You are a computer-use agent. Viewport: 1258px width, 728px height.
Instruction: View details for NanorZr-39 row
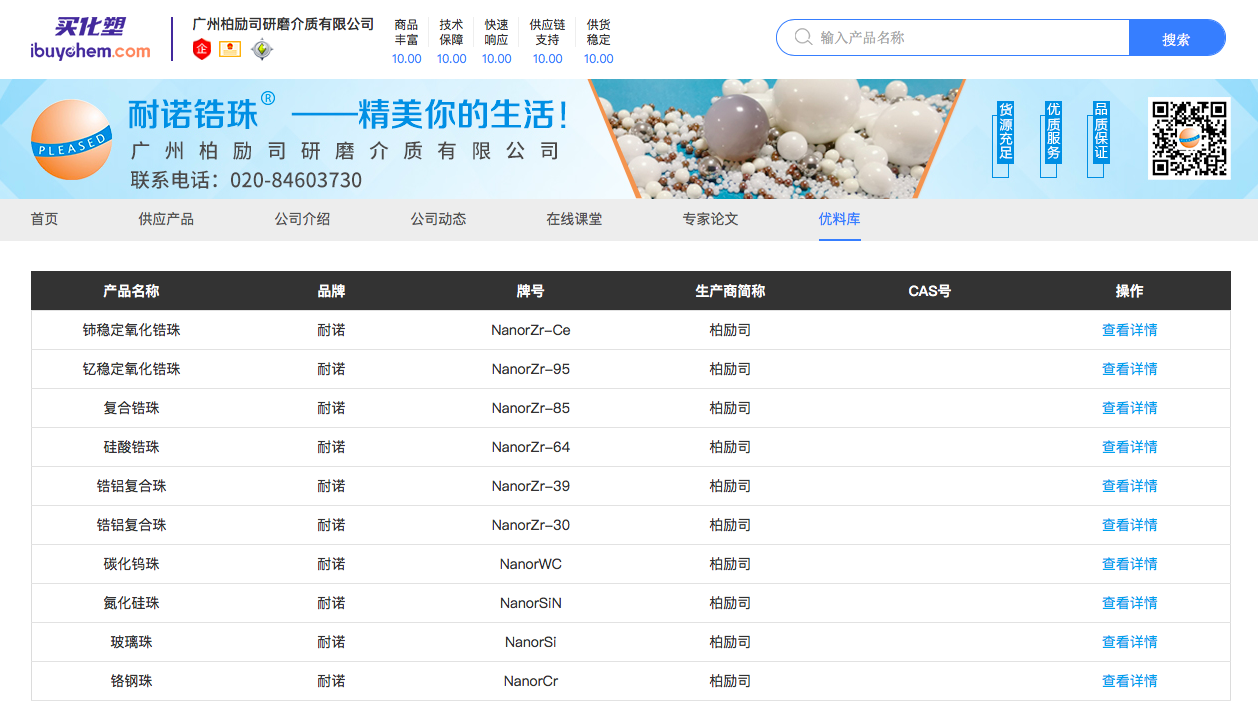[x=1129, y=486]
